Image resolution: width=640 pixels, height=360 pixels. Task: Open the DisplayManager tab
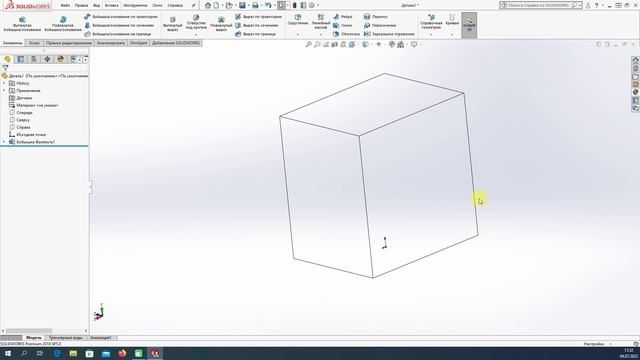click(61, 59)
